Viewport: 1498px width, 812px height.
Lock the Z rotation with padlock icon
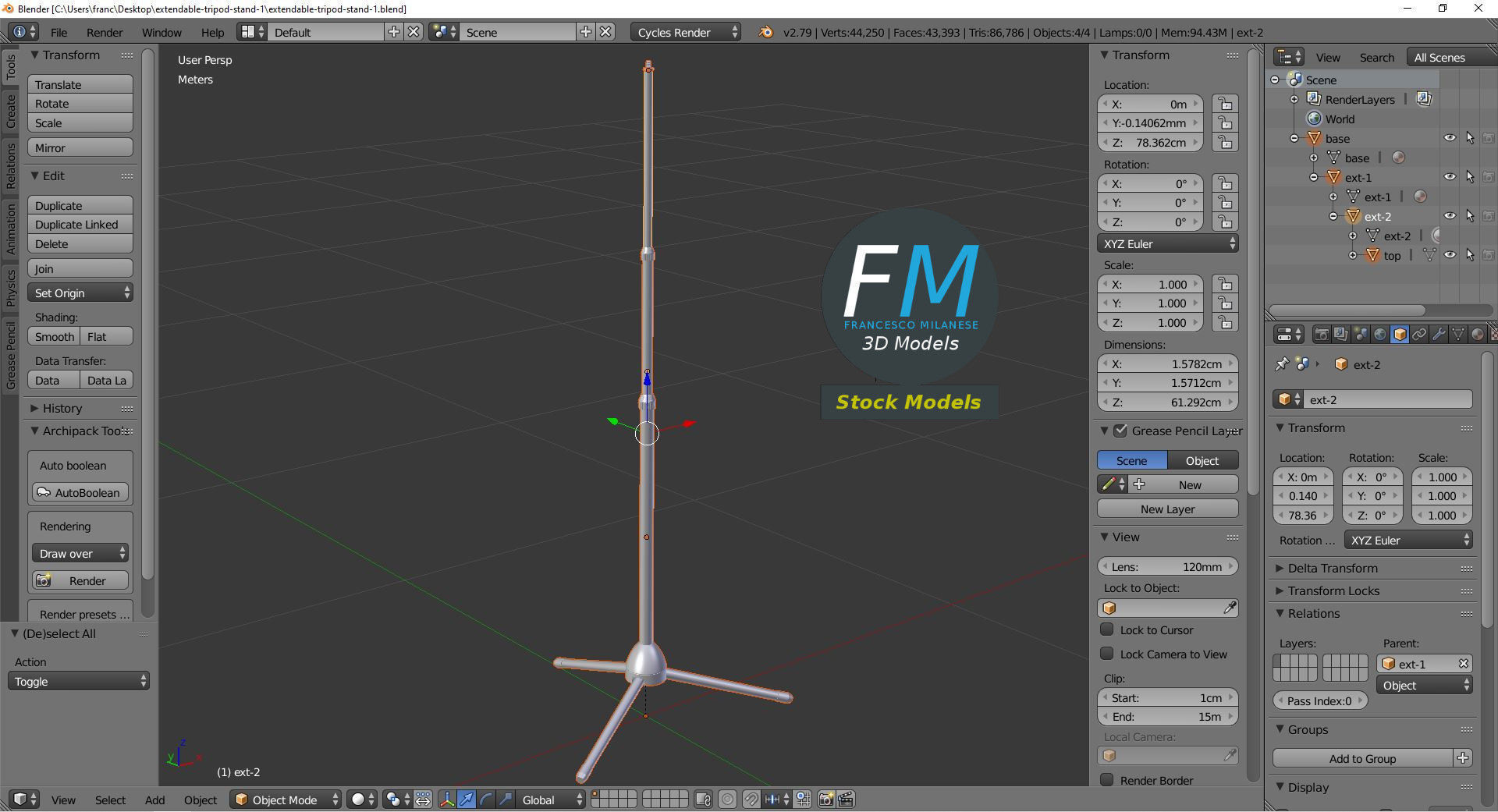point(1225,222)
